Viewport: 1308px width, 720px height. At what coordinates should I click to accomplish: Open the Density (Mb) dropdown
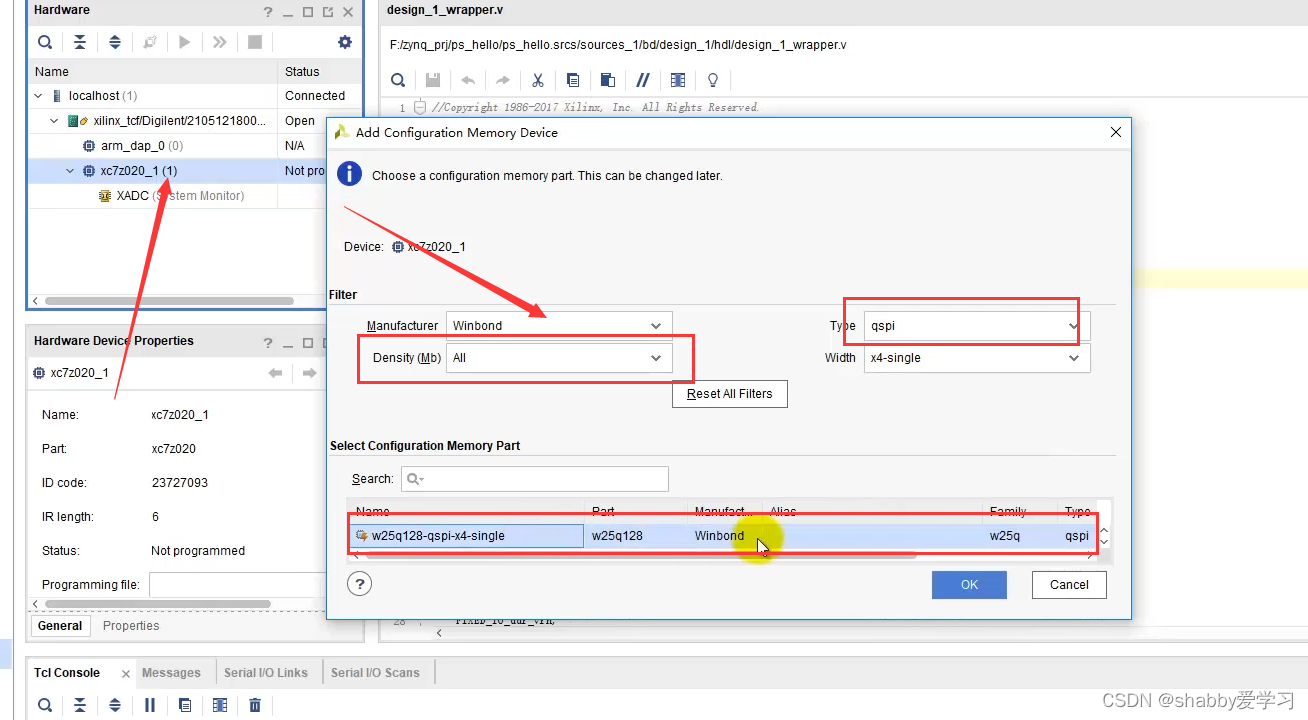(x=558, y=357)
